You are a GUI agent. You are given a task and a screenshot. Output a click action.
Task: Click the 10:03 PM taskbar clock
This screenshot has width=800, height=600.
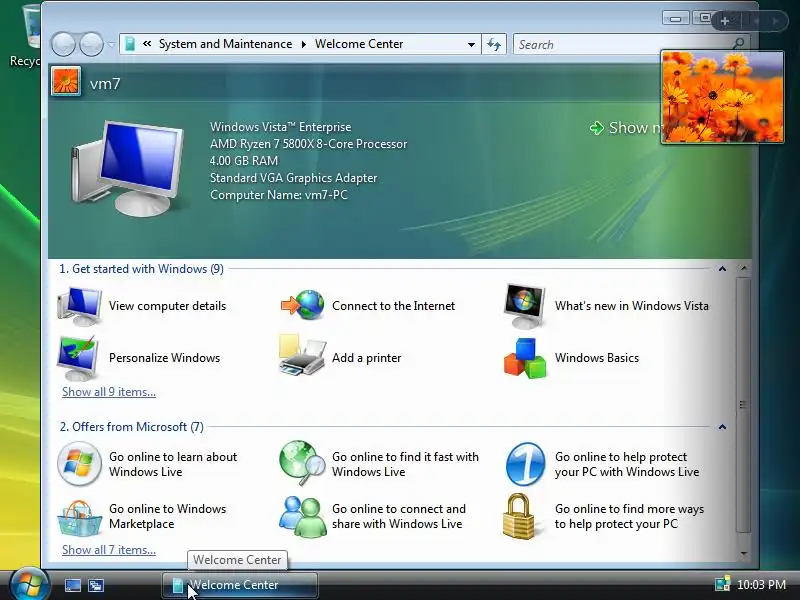tap(761, 585)
